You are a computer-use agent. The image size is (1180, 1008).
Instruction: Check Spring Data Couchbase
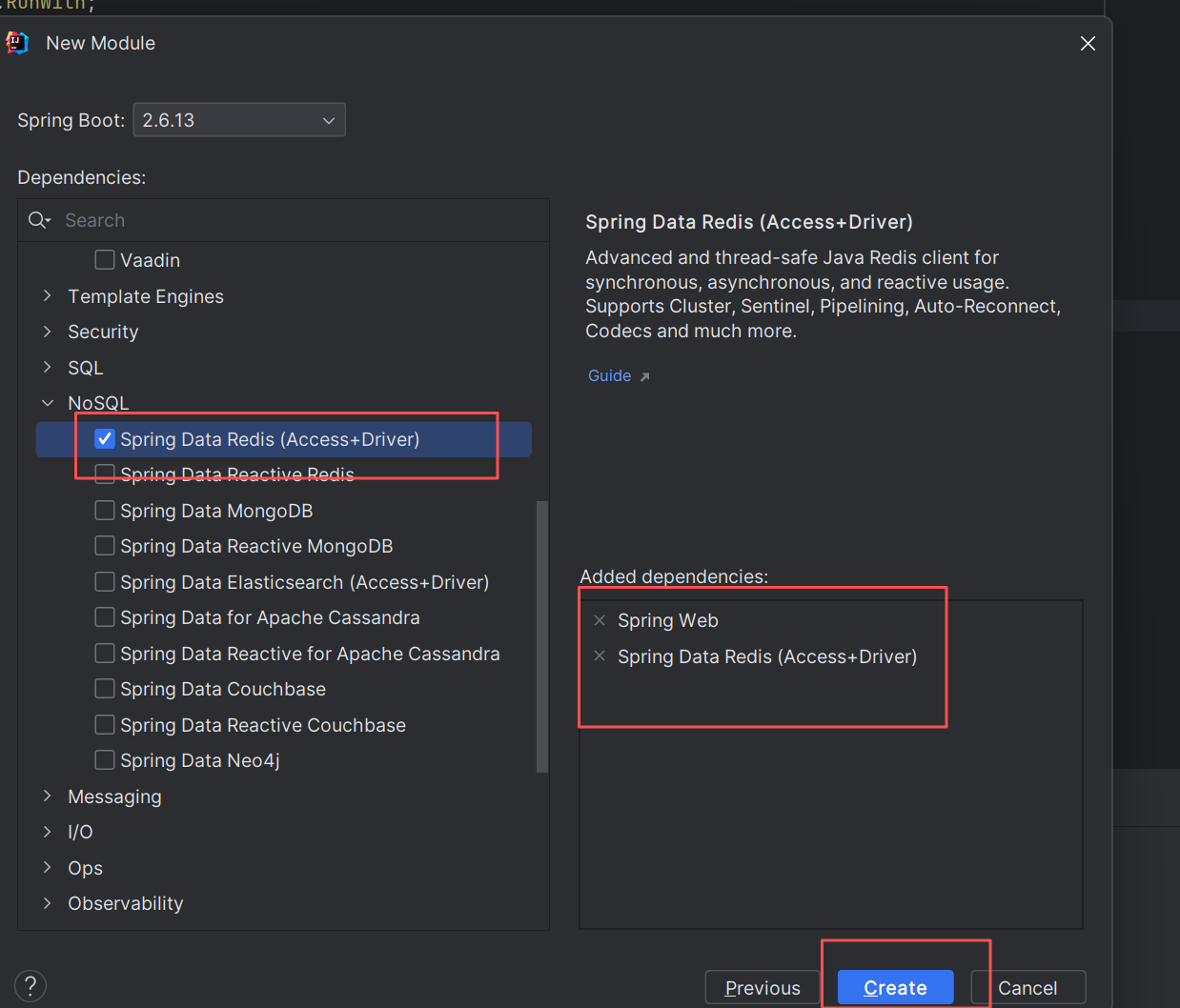click(x=105, y=688)
